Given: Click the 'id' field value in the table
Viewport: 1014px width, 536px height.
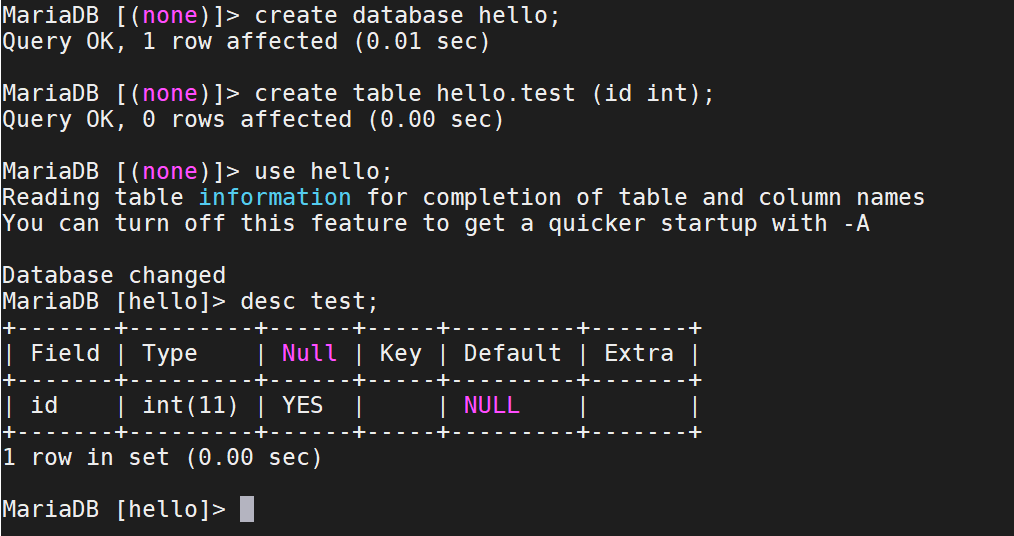Looking at the screenshot, I should pyautogui.click(x=45, y=405).
